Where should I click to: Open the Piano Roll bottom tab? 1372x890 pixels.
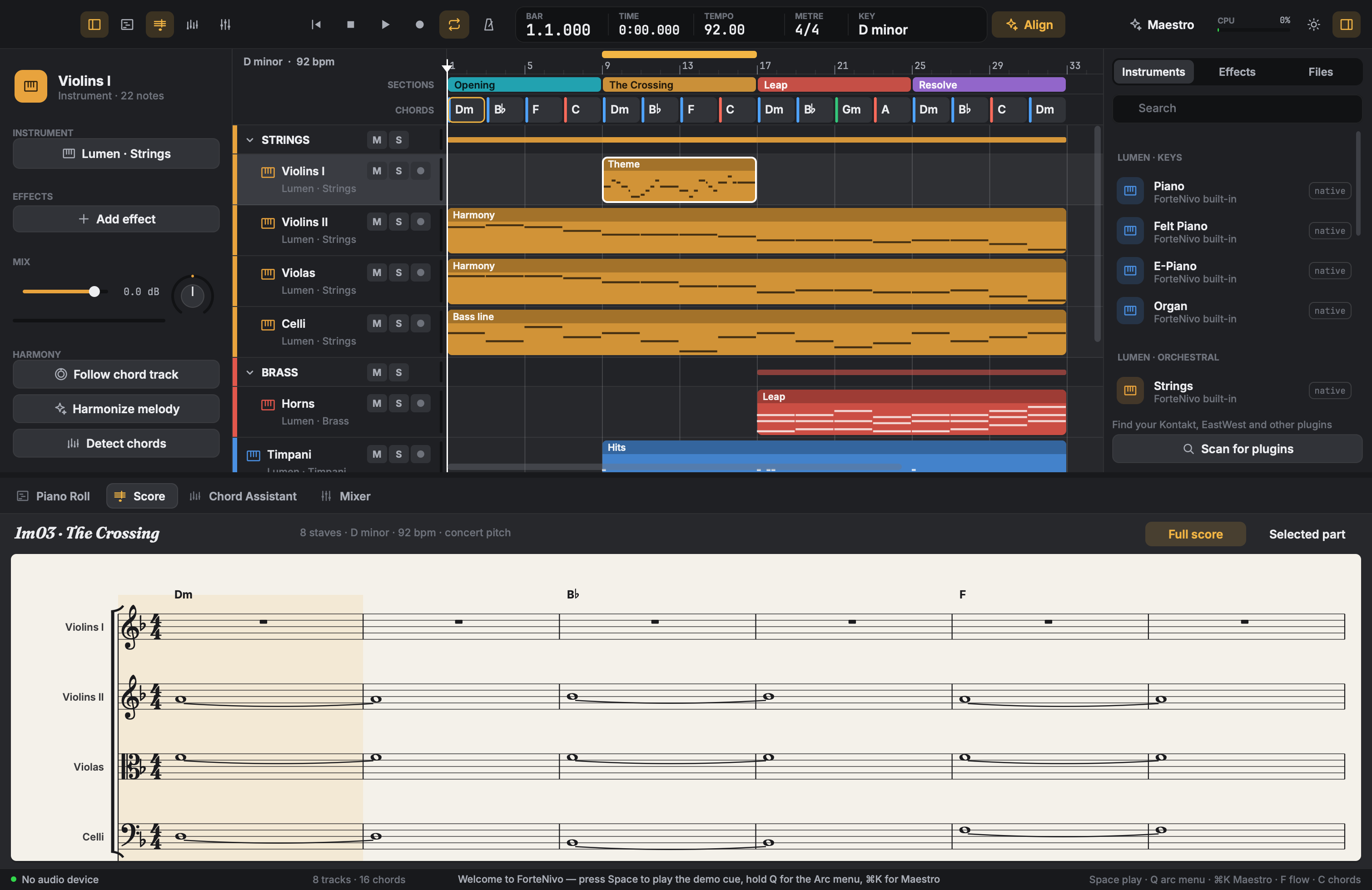point(54,496)
